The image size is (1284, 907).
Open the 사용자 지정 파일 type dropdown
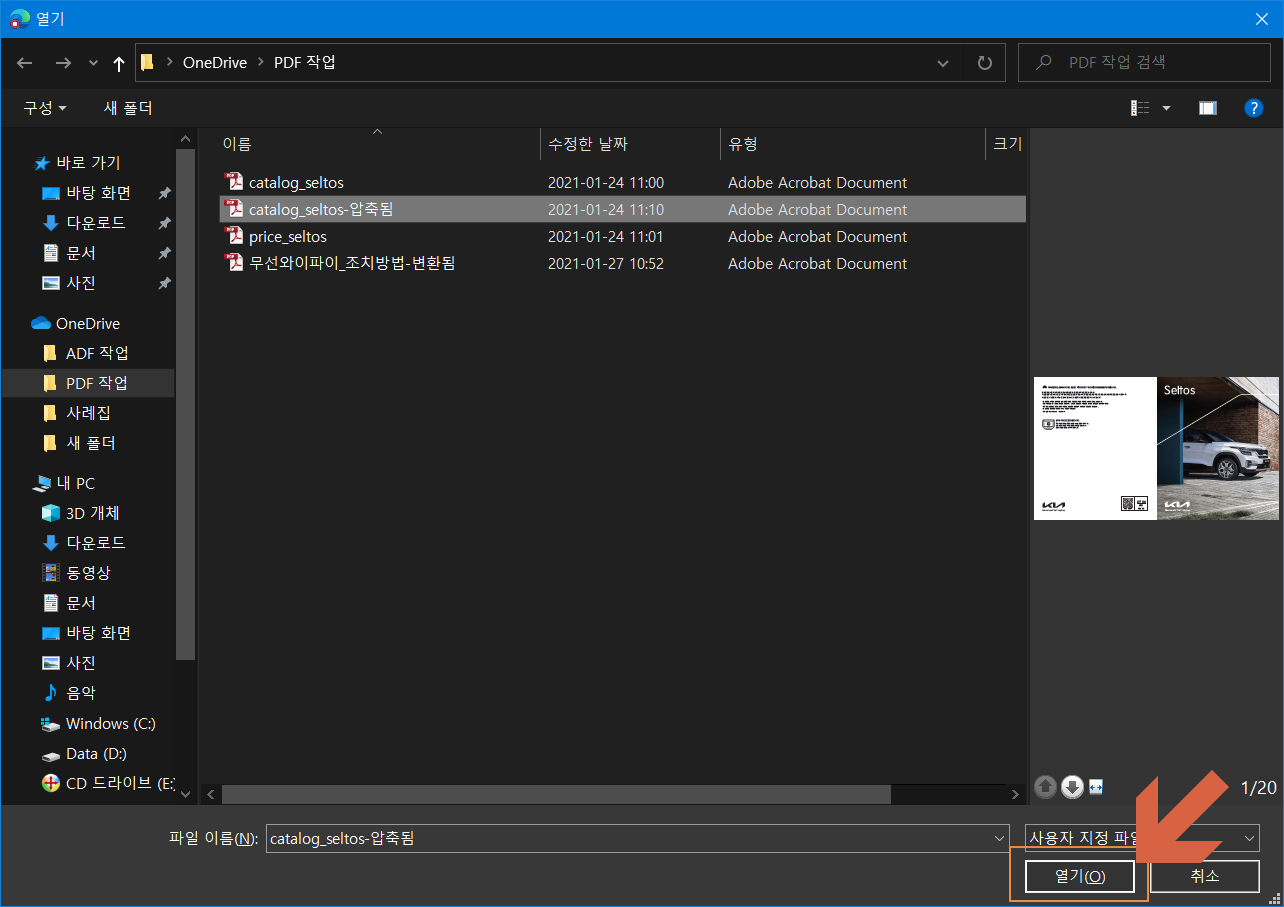click(1142, 838)
